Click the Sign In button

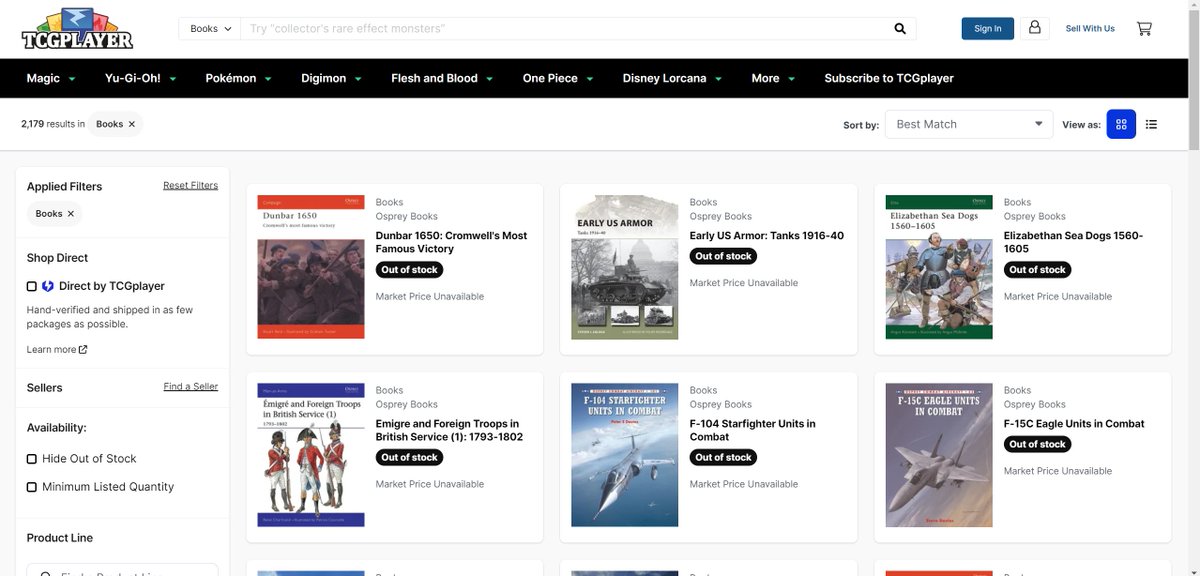[x=988, y=29]
